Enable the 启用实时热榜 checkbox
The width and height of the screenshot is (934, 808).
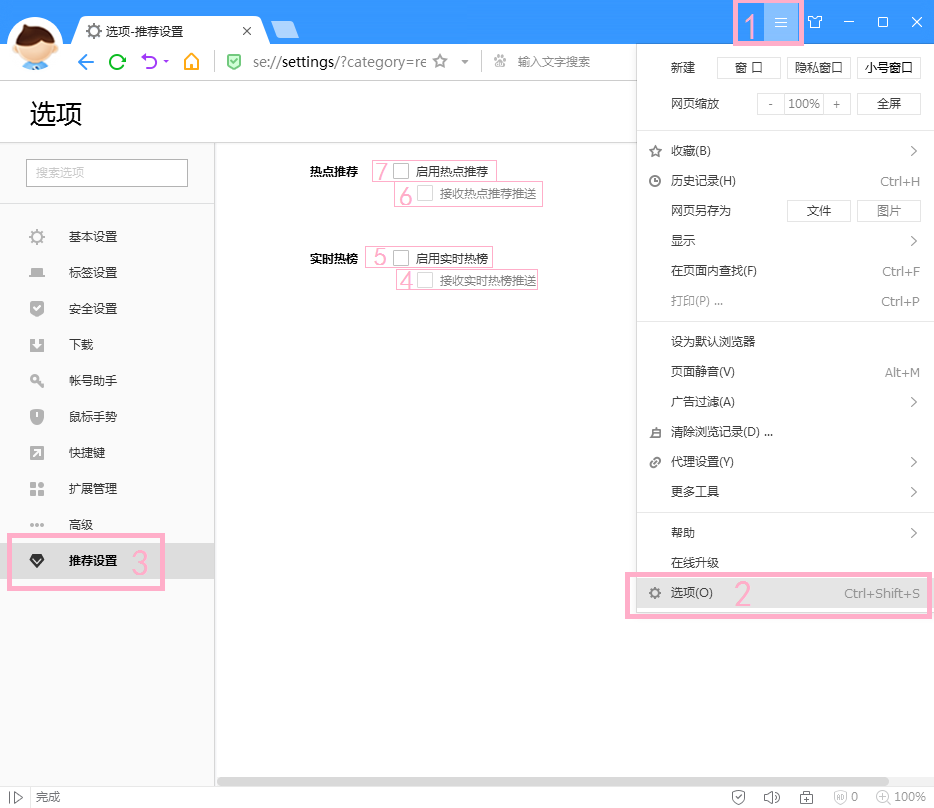point(401,258)
